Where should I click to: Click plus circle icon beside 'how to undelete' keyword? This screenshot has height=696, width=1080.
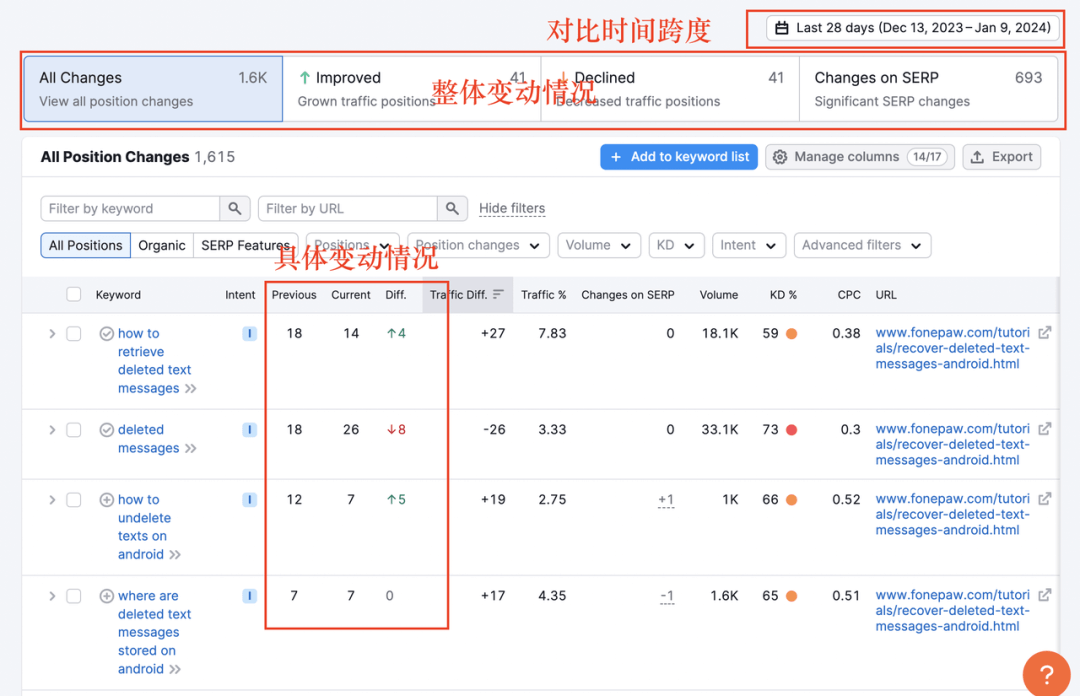[106, 500]
